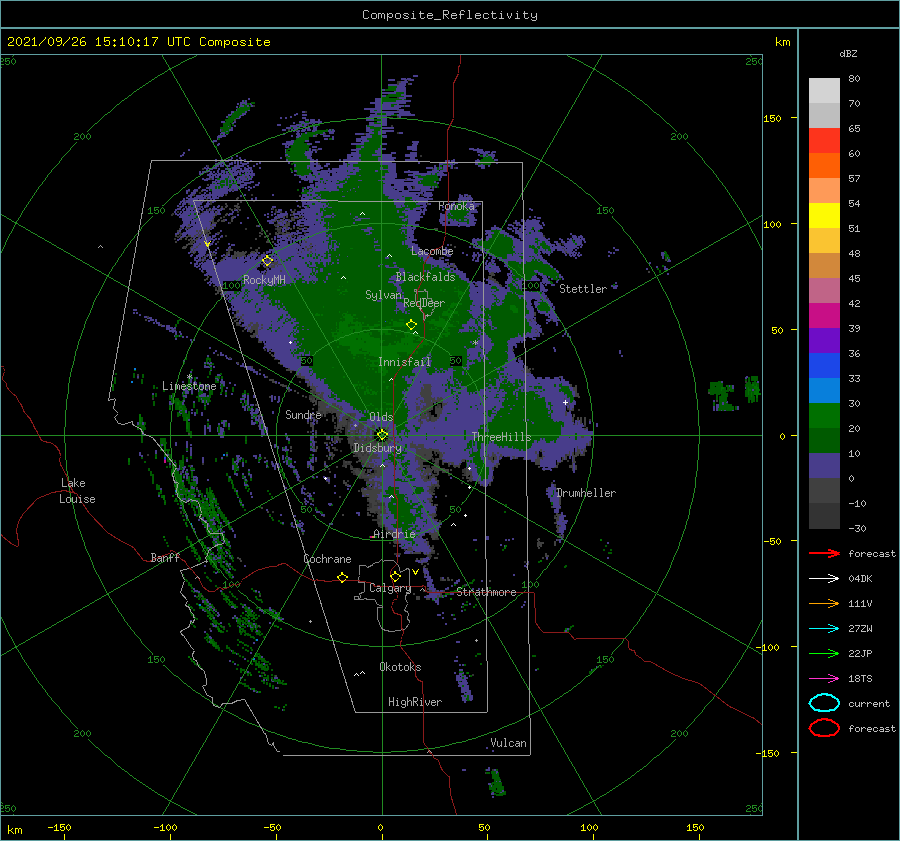The image size is (900, 841).
Task: Click the Lake Louise label
Action: (77, 491)
